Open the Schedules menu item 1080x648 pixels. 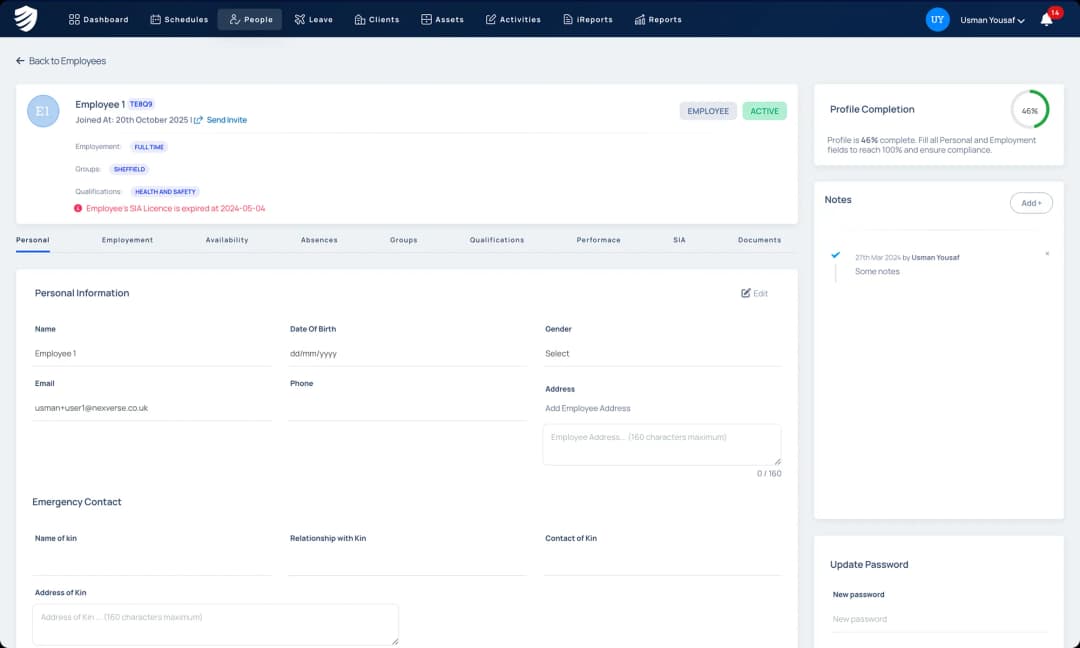[x=179, y=19]
